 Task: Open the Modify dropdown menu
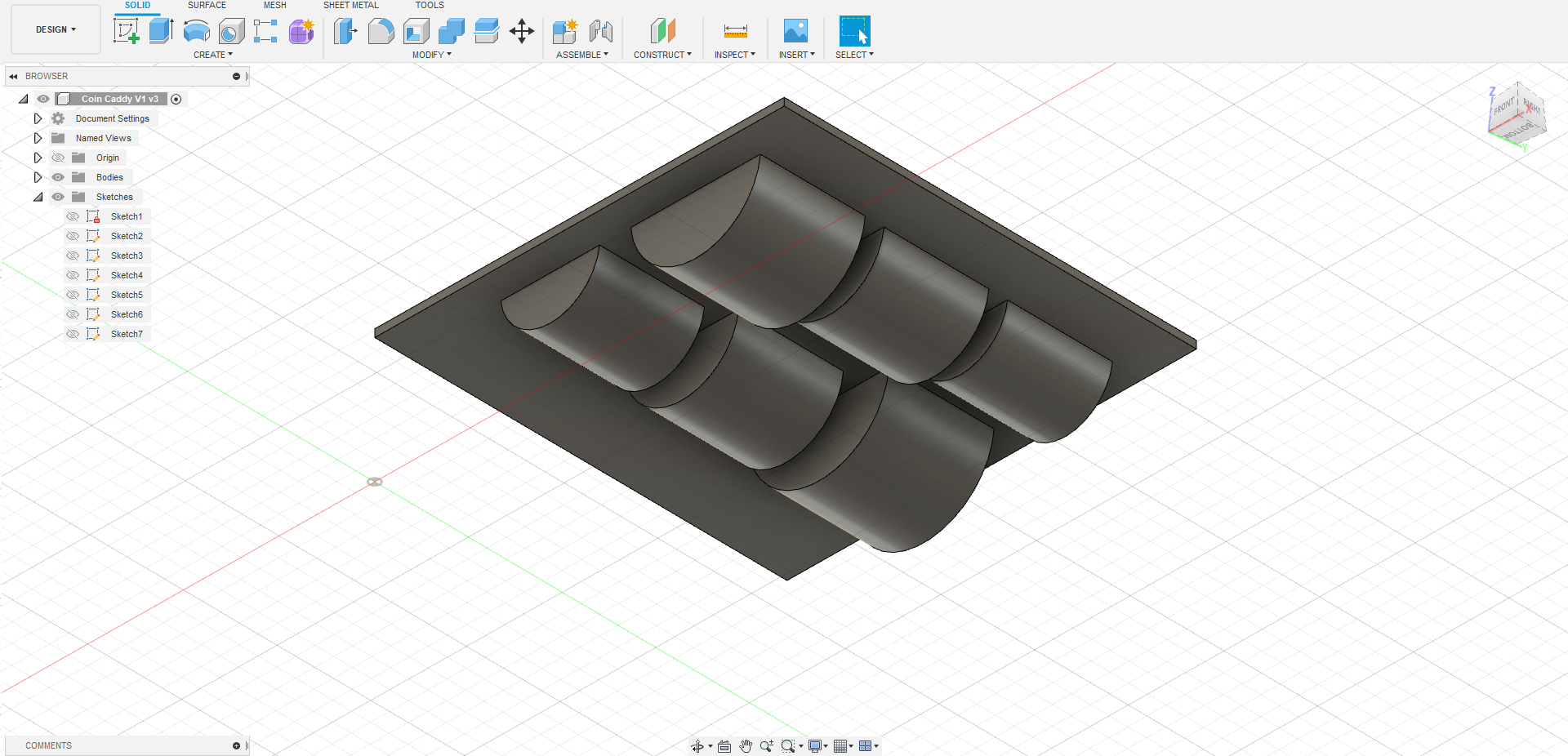coord(432,55)
